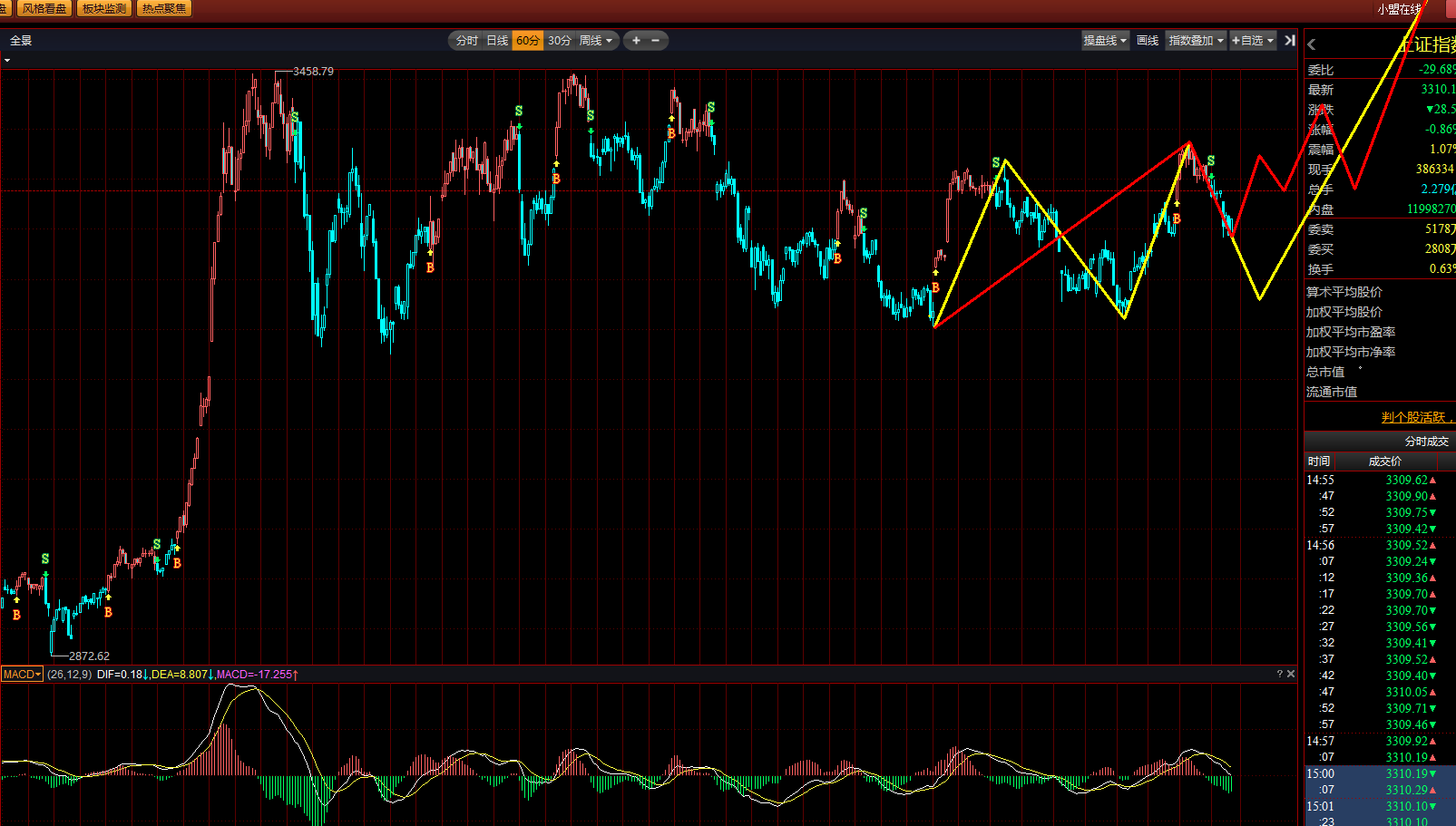Close the MACD indicator panel
Viewport: 1456px width, 826px height.
[1291, 674]
